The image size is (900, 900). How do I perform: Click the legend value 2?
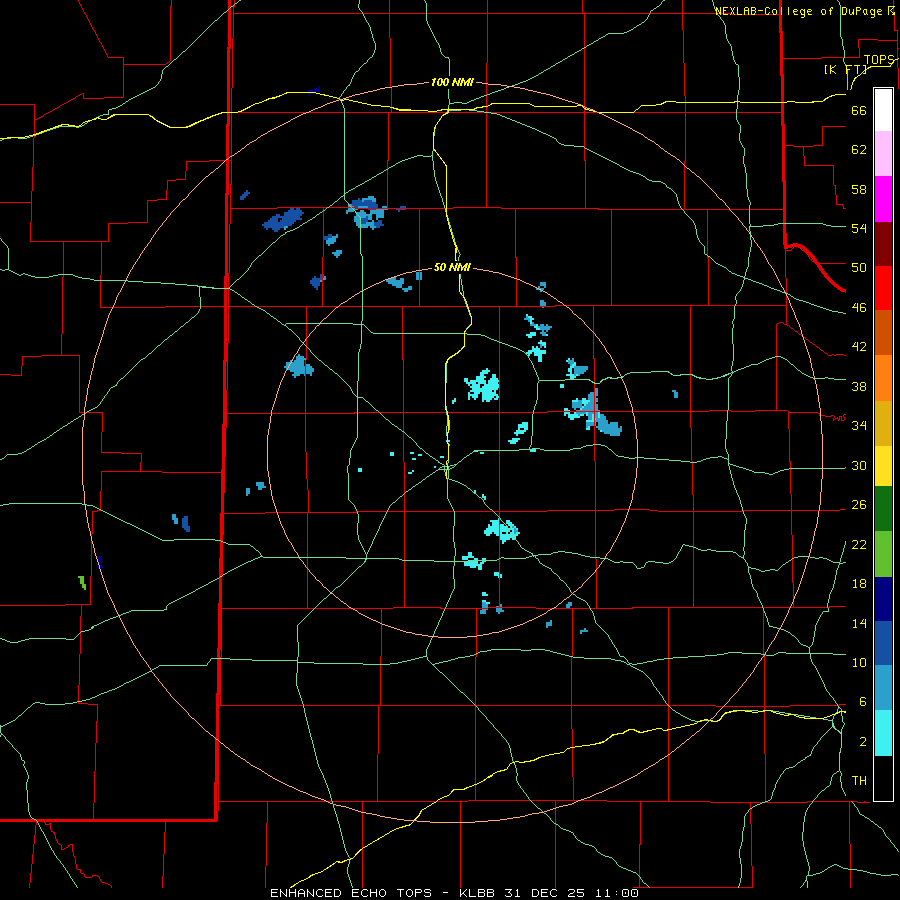pyautogui.click(x=862, y=741)
